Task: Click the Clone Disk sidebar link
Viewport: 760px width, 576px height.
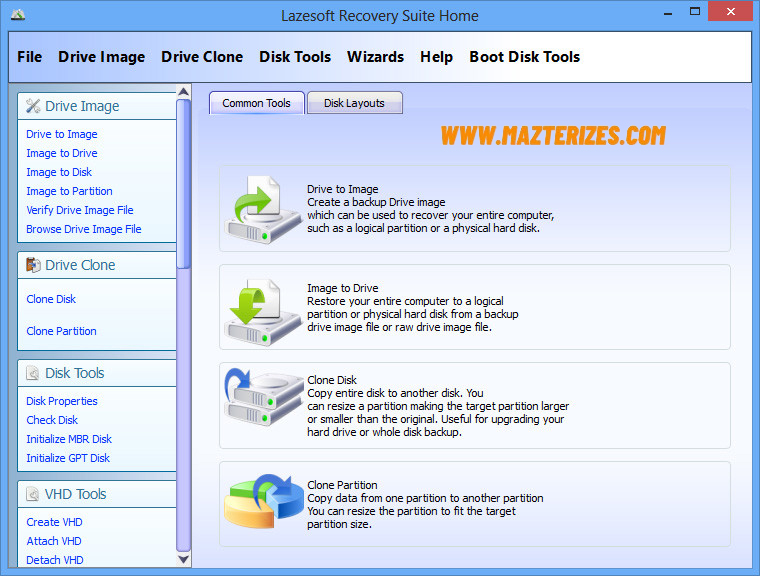Action: tap(51, 299)
